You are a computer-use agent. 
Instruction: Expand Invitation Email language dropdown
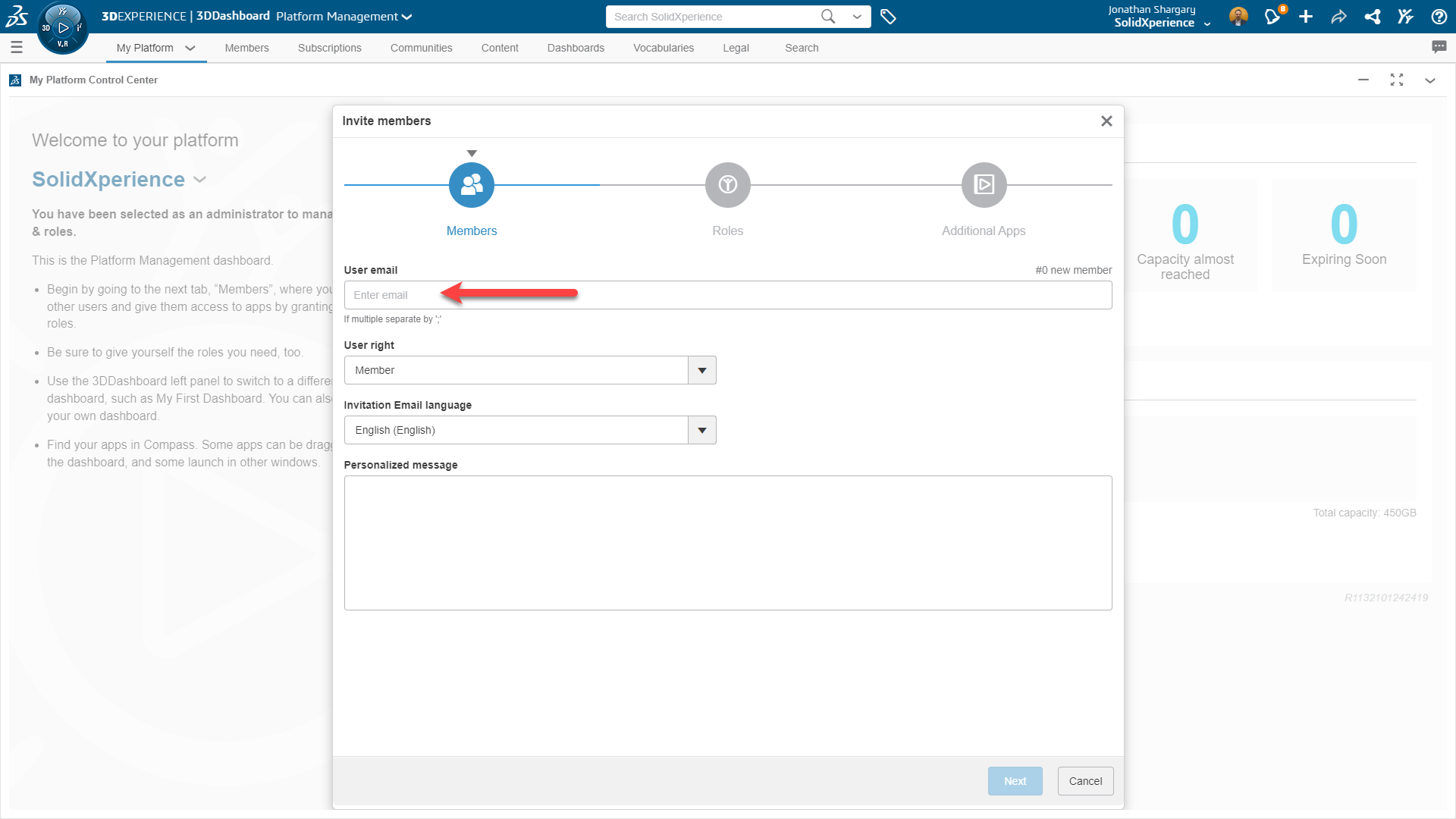pos(701,430)
